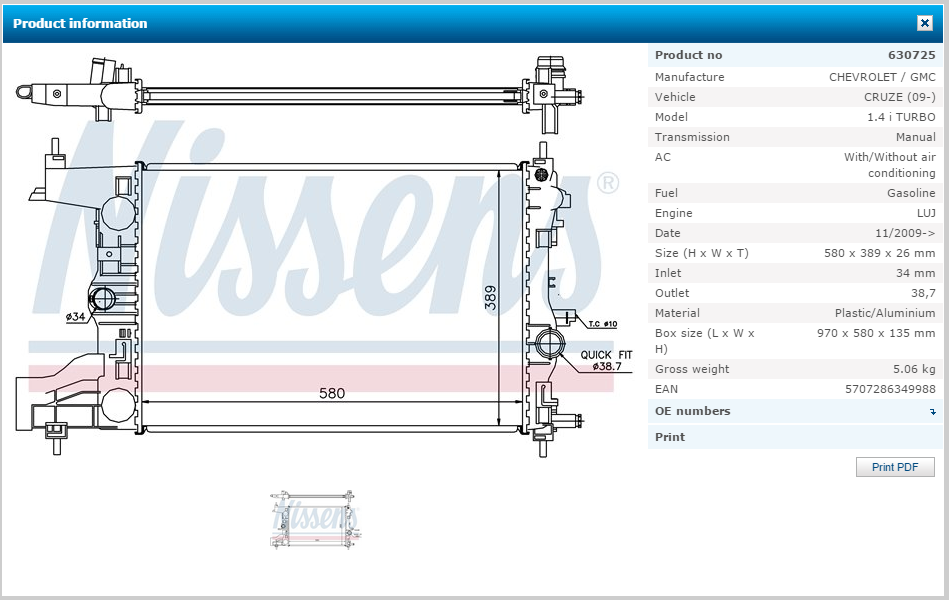Click the Engine row label
This screenshot has width=949, height=600.
(673, 213)
